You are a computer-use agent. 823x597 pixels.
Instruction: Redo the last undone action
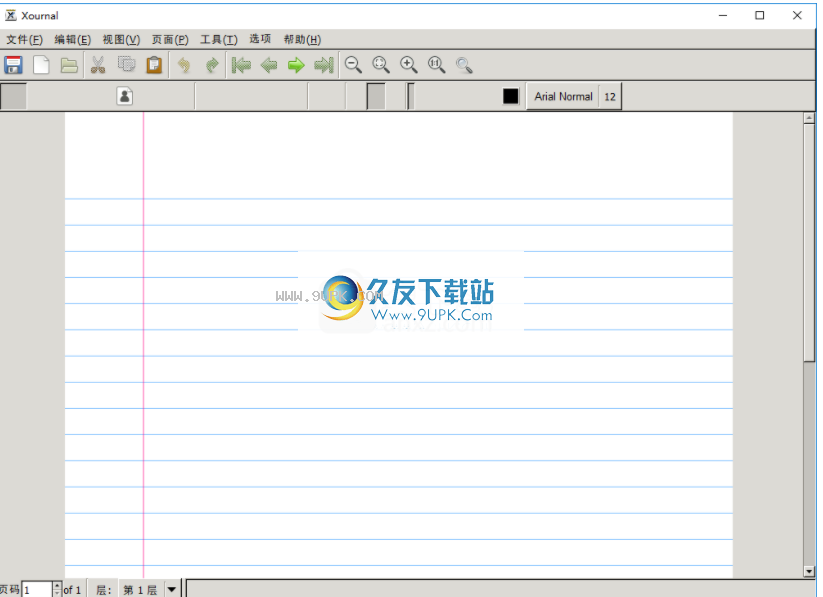click(x=212, y=65)
